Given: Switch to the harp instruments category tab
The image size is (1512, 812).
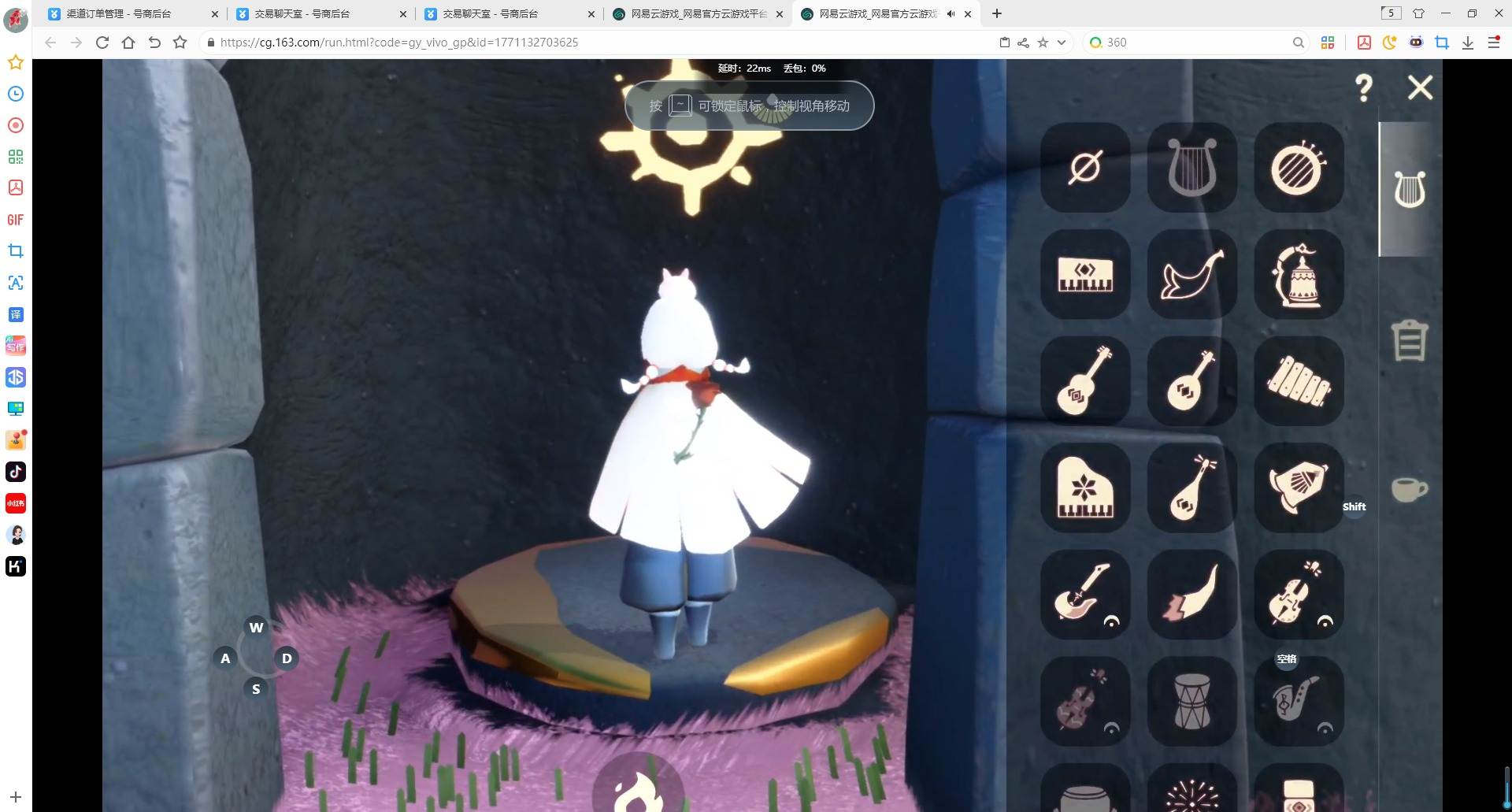Looking at the screenshot, I should pyautogui.click(x=1410, y=190).
